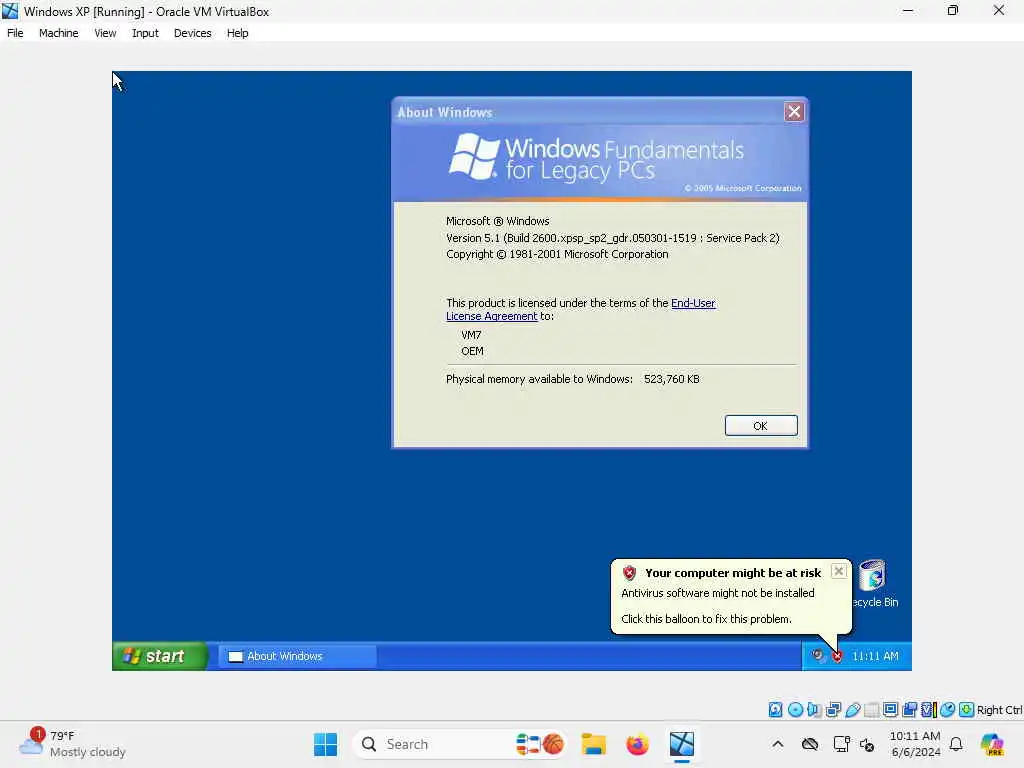This screenshot has height=768, width=1024.
Task: Click the USB devices indicator icon
Action: pyautogui.click(x=853, y=710)
